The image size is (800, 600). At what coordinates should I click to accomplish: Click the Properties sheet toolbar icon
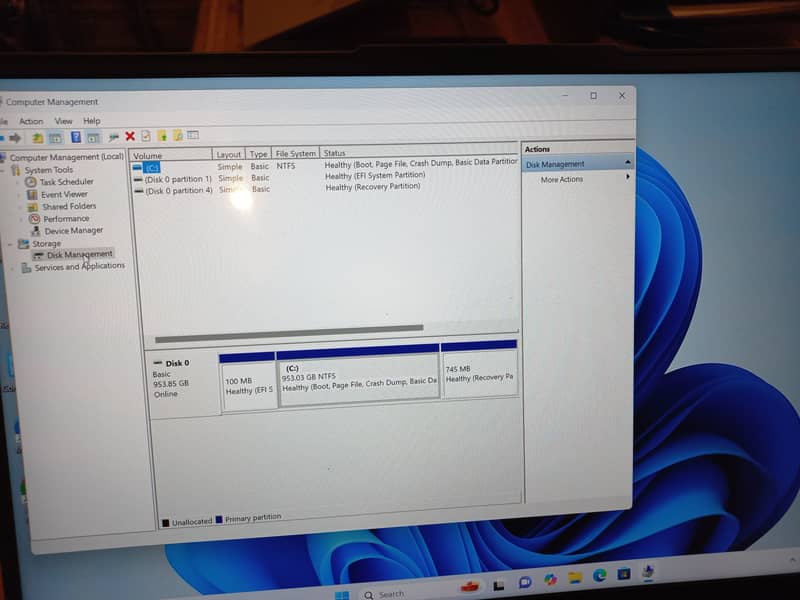(146, 136)
